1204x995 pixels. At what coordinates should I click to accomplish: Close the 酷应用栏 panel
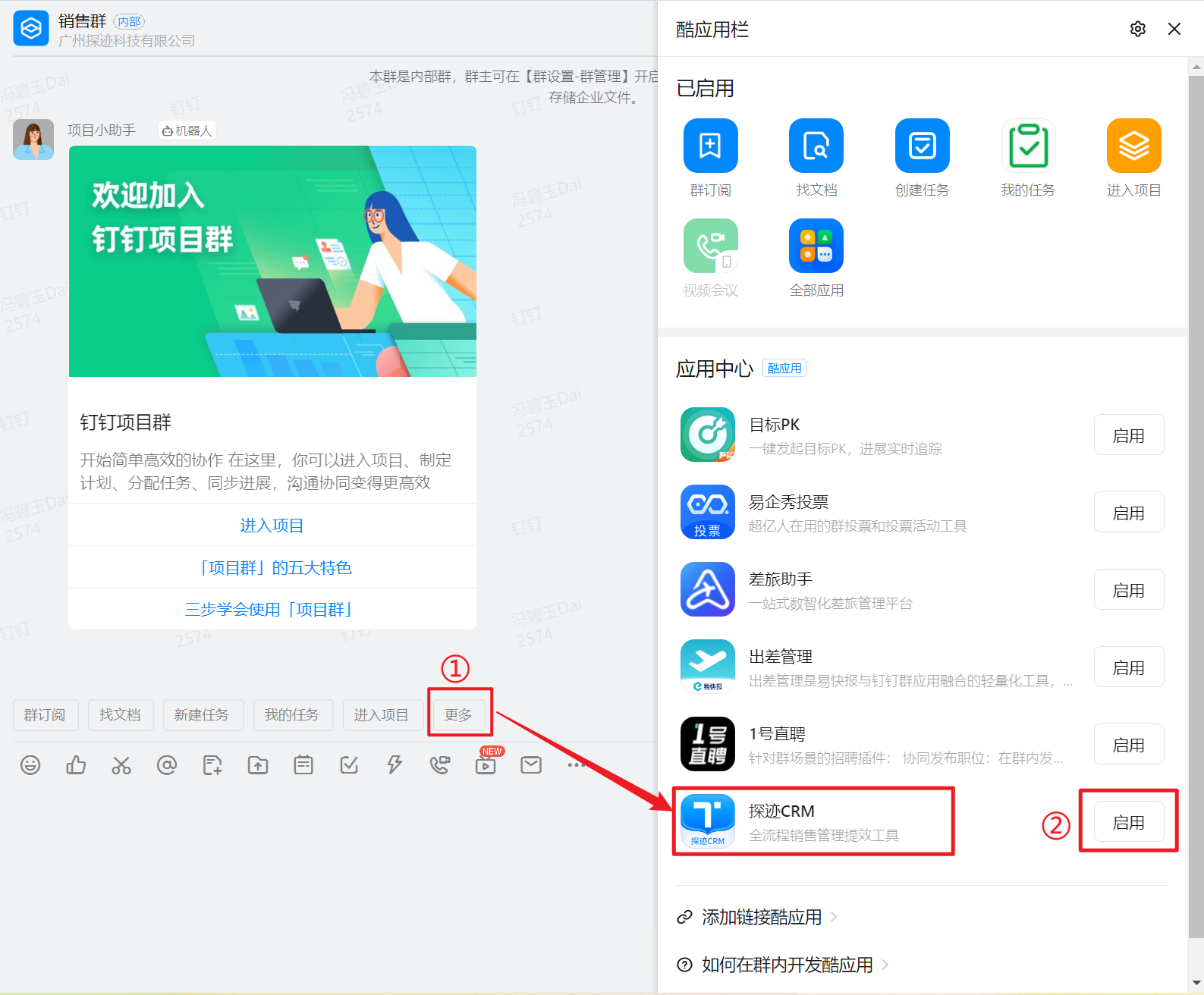[x=1174, y=29]
